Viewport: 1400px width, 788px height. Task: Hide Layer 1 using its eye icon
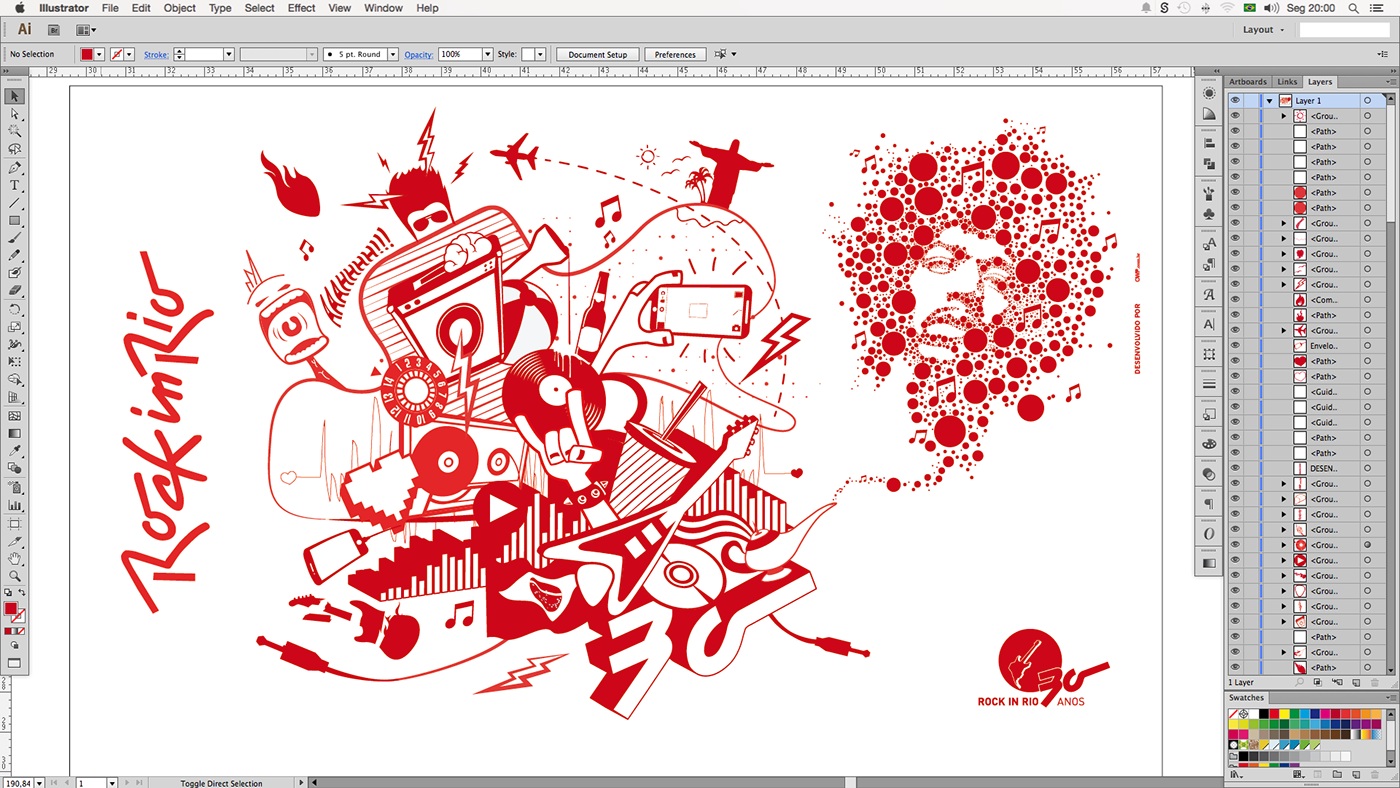tap(1235, 101)
